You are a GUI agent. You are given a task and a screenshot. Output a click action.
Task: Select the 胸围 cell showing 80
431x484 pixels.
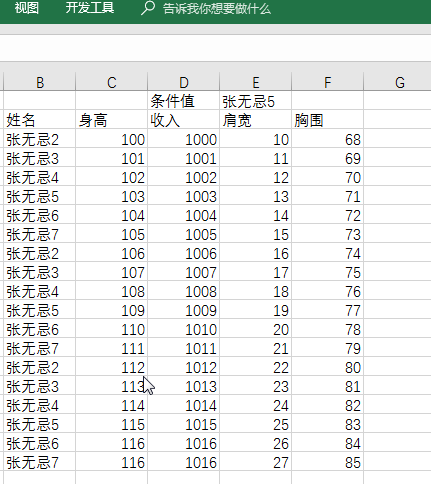click(328, 367)
